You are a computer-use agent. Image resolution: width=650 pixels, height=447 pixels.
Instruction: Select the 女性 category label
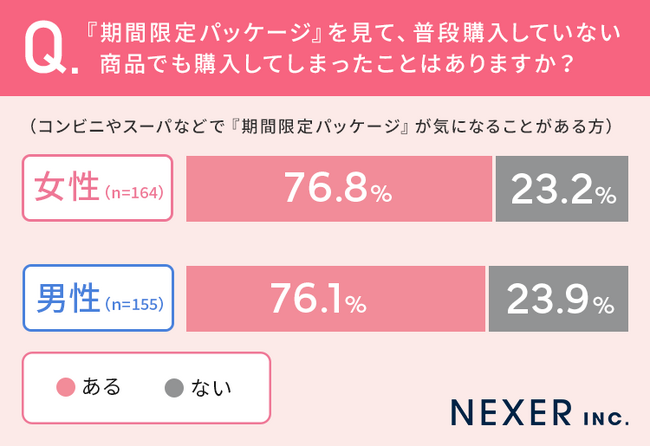point(66,188)
